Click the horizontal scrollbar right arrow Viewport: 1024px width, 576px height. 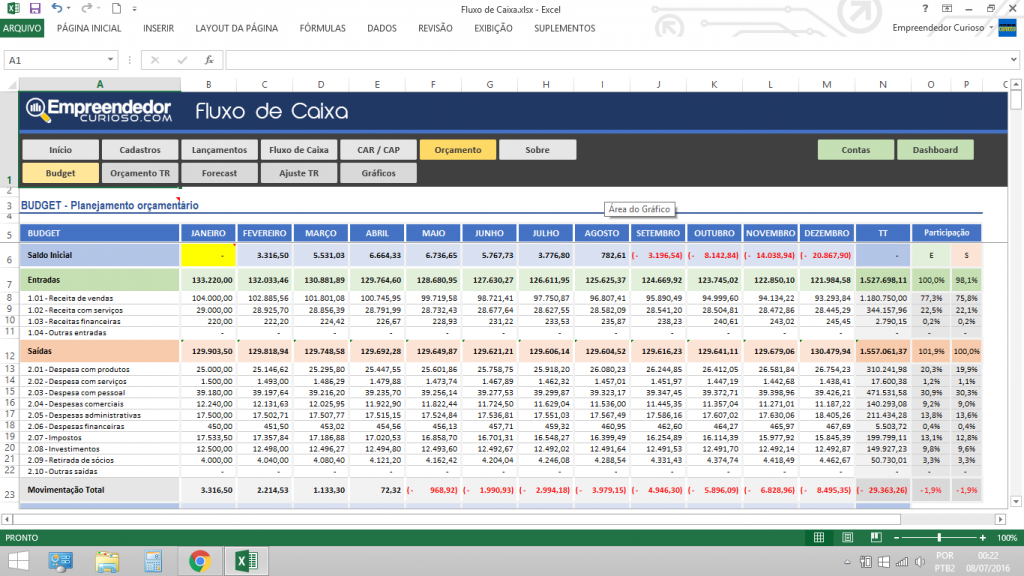tap(1000, 519)
